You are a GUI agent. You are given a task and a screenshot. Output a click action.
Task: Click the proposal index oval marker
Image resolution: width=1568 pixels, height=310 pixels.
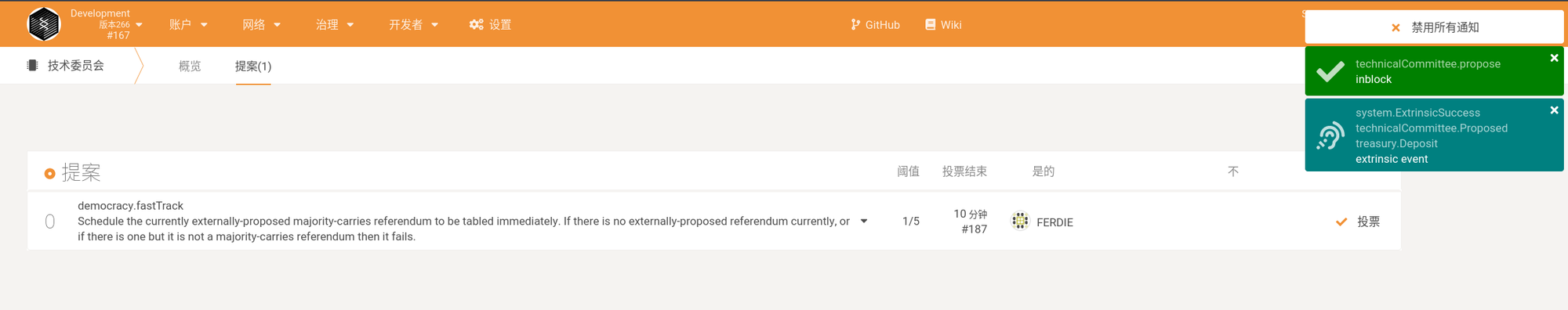coord(50,222)
